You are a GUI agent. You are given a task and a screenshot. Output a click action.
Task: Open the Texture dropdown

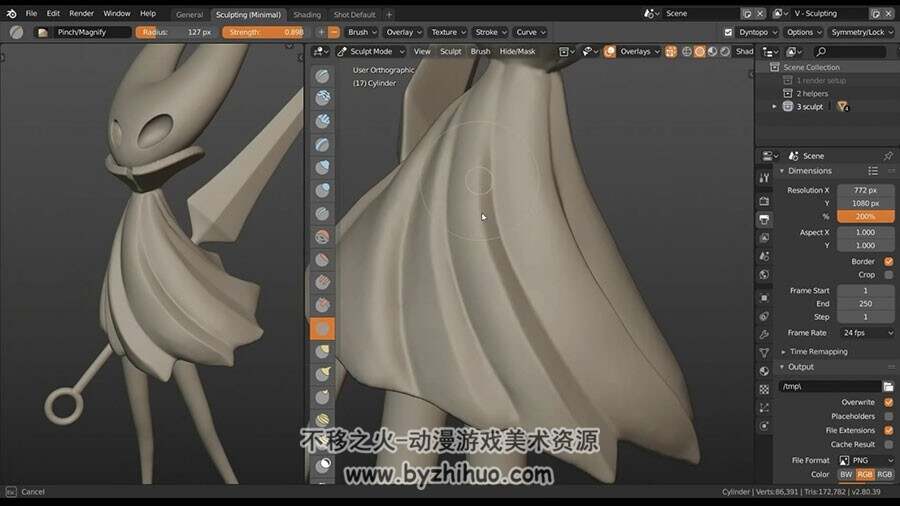(448, 32)
